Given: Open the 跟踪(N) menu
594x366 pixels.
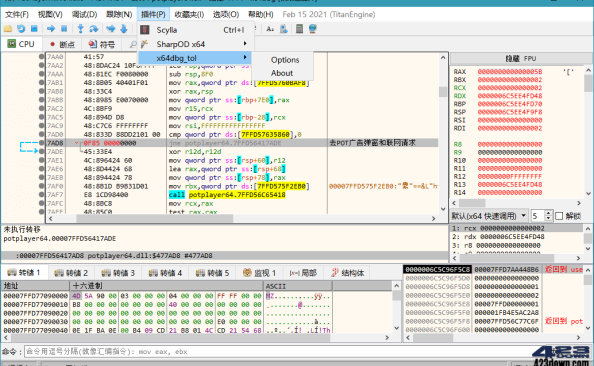Looking at the screenshot, I should (x=119, y=14).
